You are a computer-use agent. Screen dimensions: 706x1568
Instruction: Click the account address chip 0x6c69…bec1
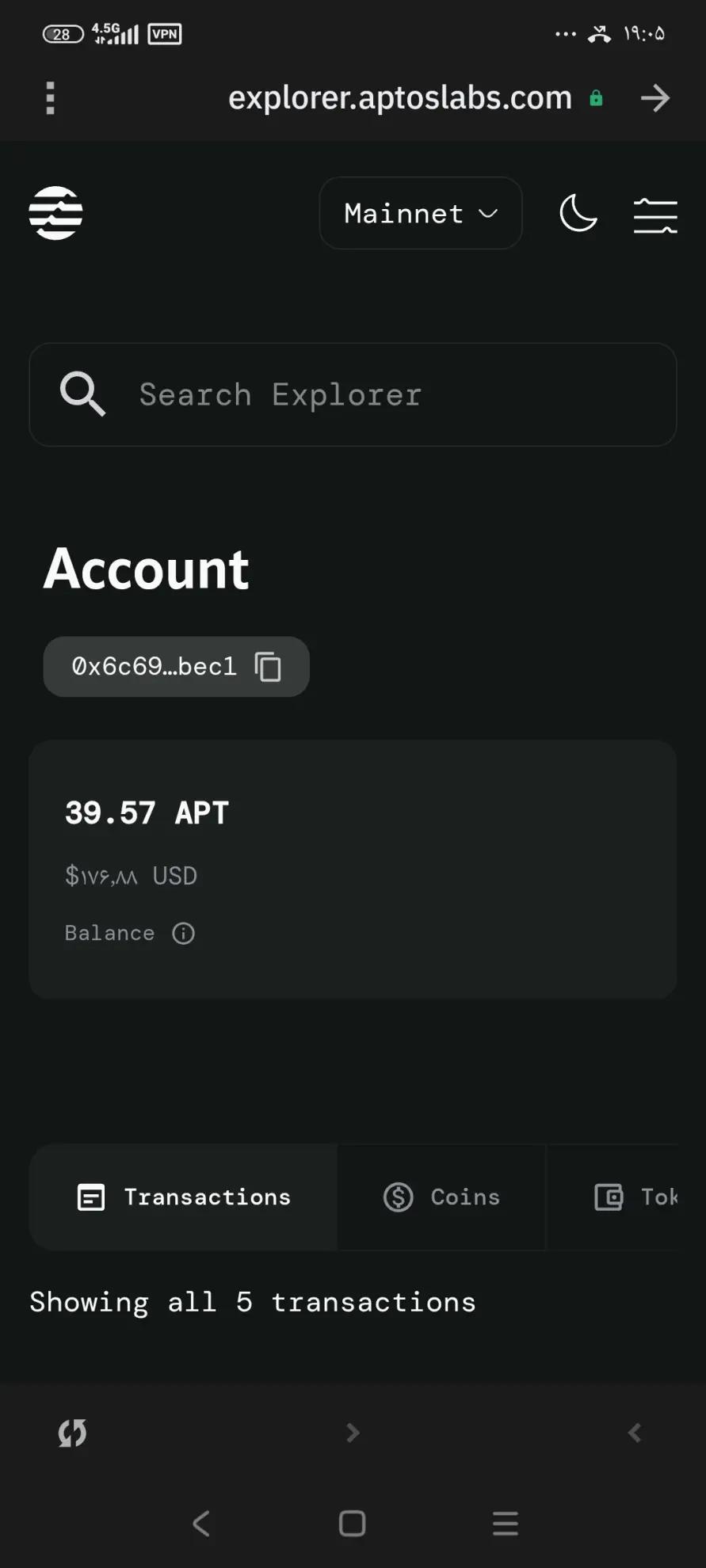(x=154, y=667)
